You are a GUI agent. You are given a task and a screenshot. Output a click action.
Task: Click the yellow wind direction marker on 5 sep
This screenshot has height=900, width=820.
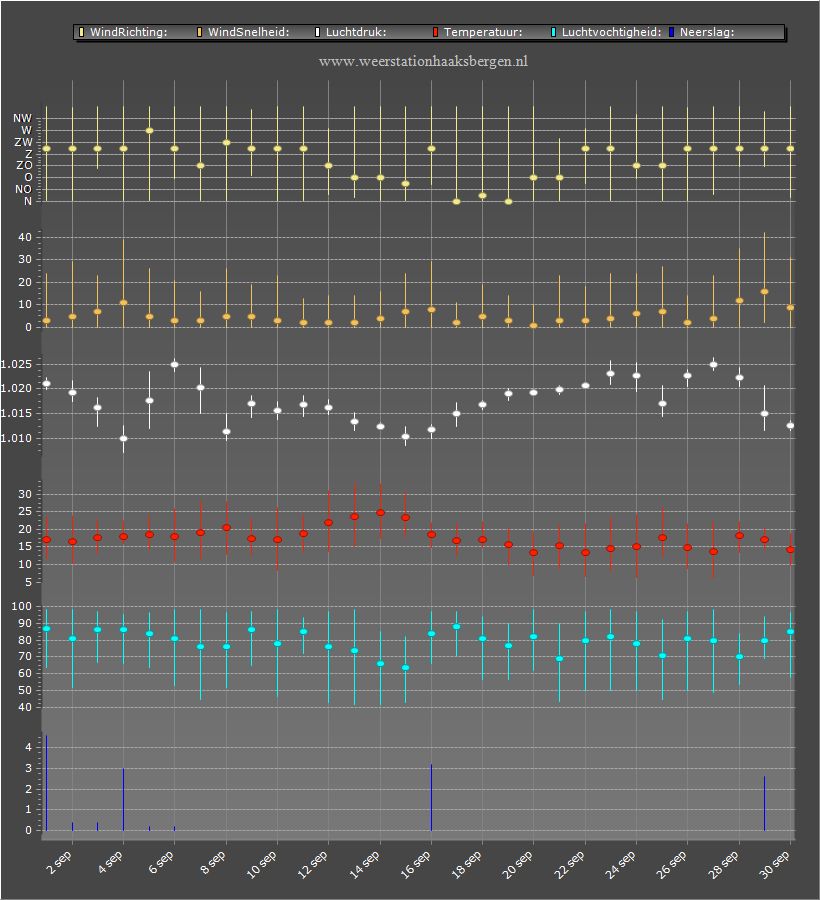click(x=149, y=131)
